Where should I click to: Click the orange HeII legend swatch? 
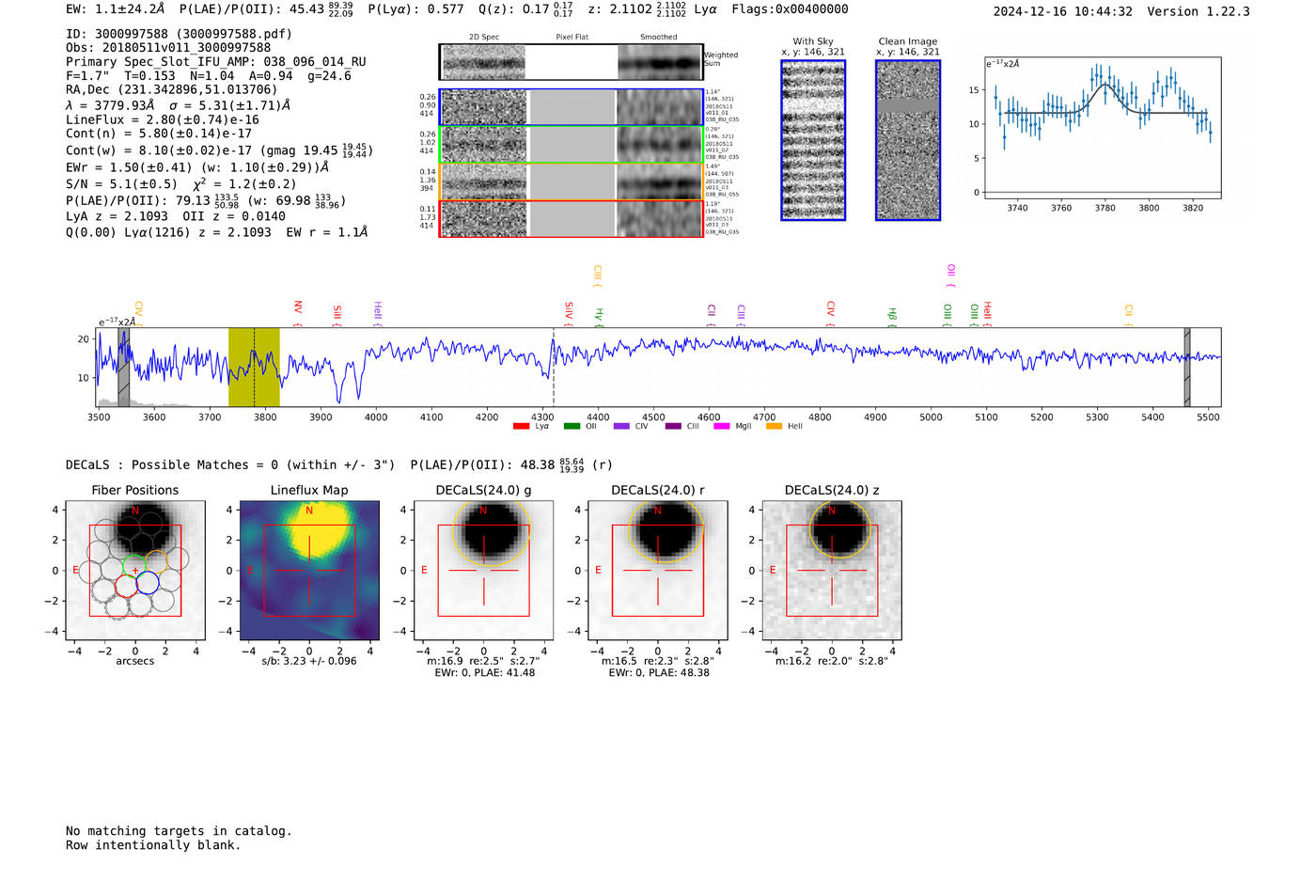point(775,427)
